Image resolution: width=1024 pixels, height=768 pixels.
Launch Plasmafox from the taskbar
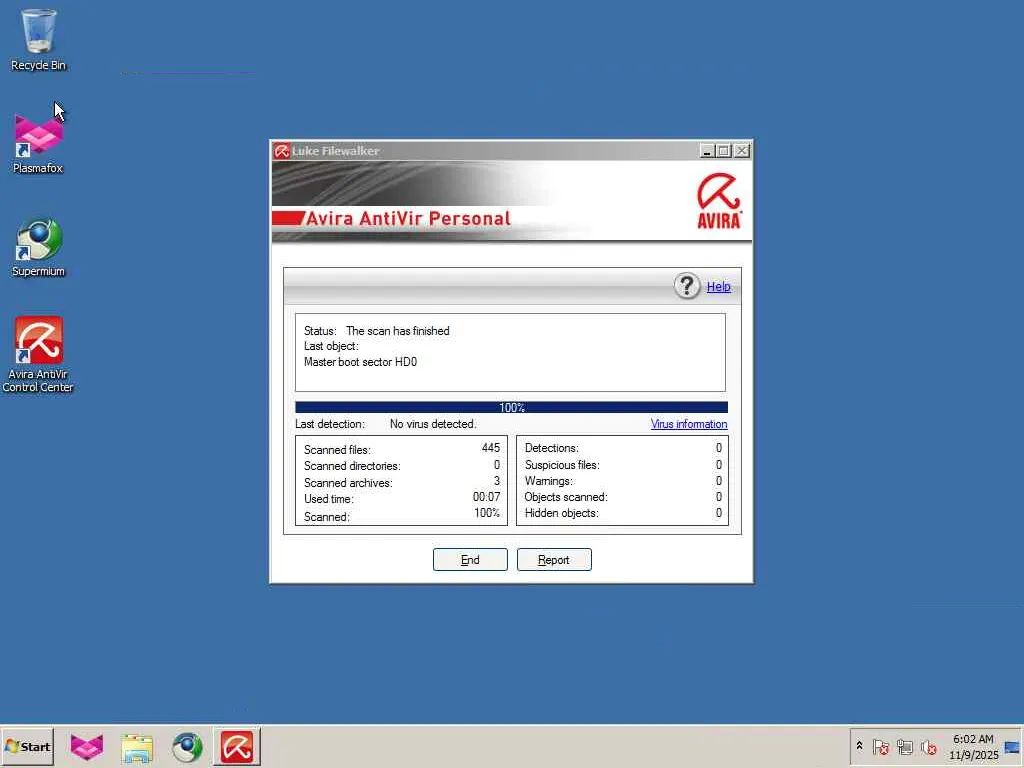click(87, 746)
